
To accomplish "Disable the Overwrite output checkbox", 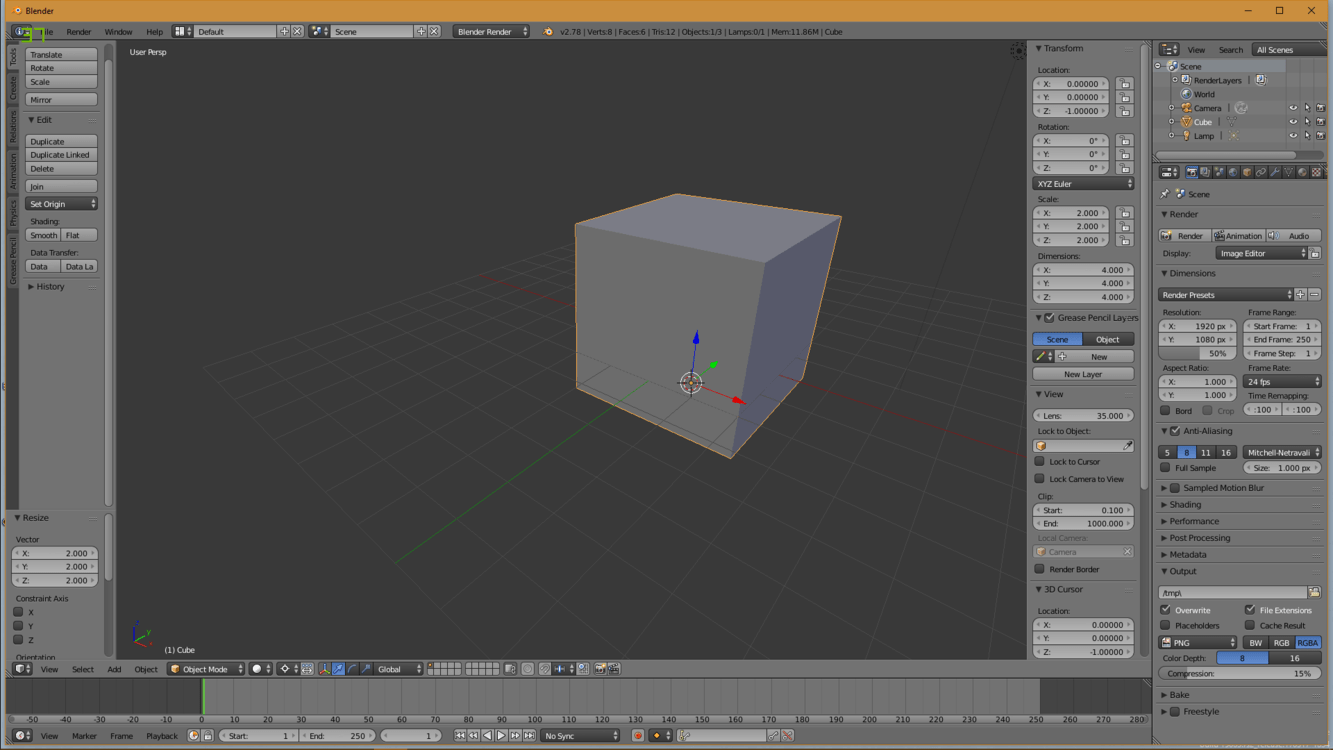I will pos(1166,610).
